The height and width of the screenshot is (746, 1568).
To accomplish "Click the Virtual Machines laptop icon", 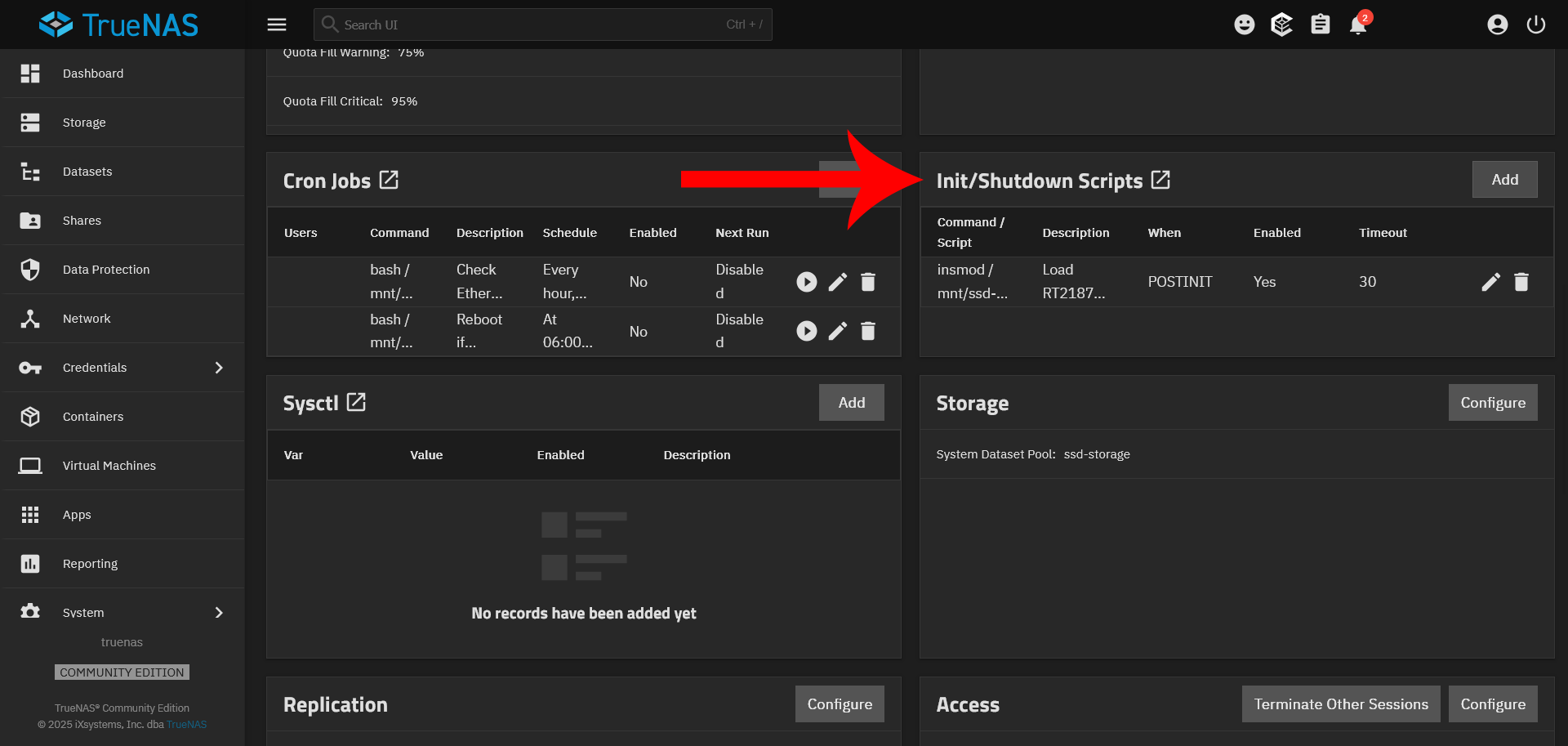I will [30, 466].
